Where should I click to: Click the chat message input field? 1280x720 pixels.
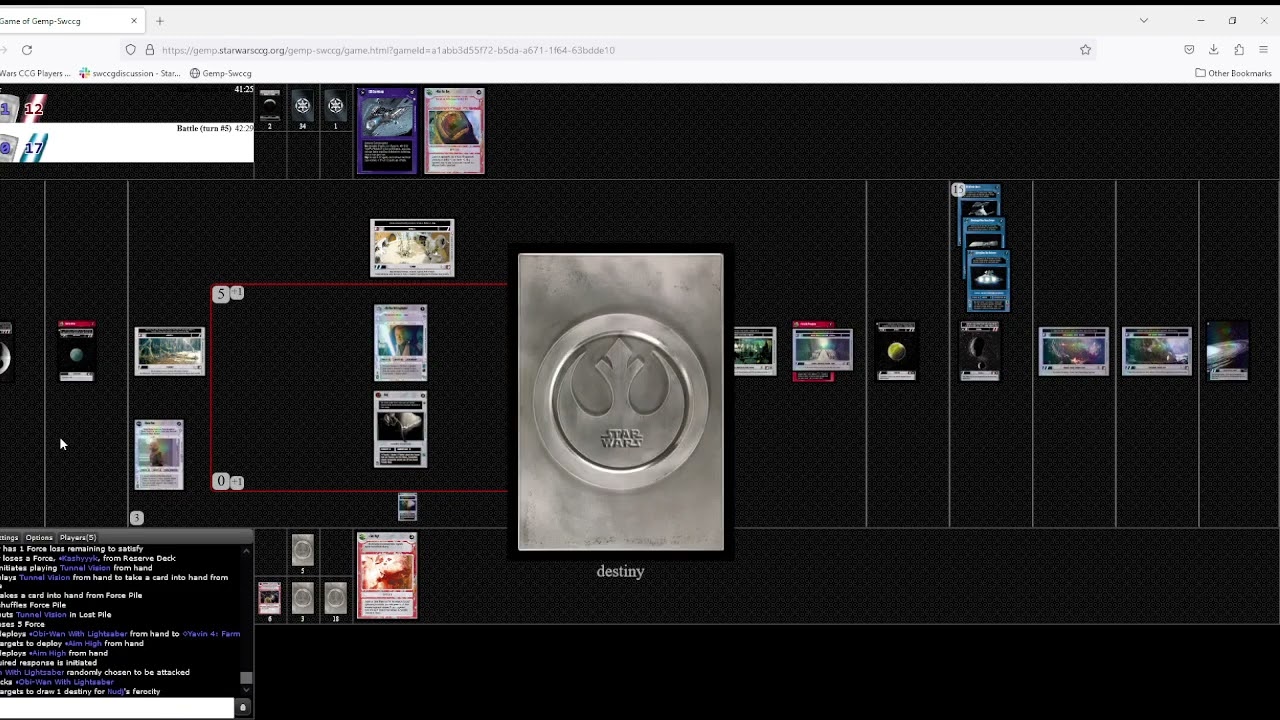tap(116, 708)
